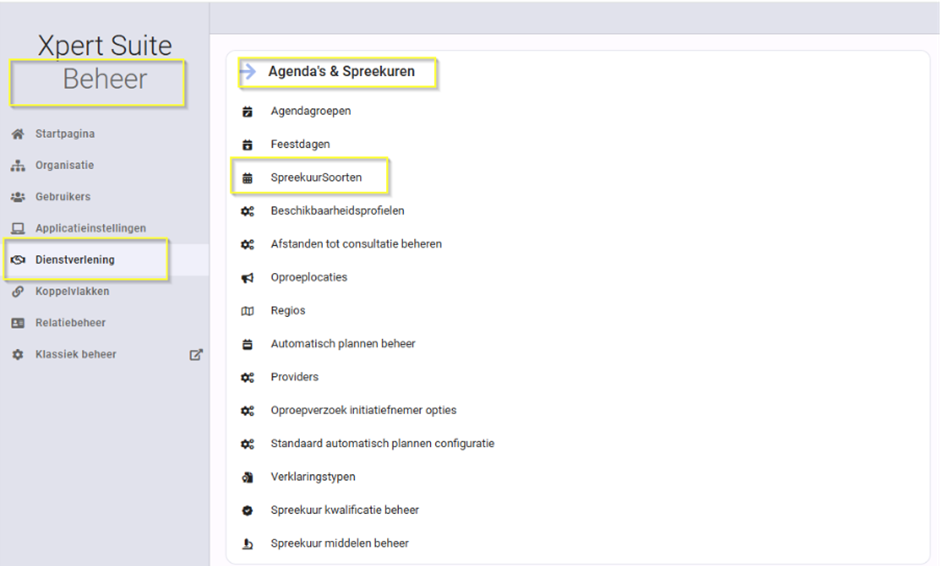Screen dimensions: 940x566
Task: Click the Klassiek beheer gear icon
Action: 18,354
